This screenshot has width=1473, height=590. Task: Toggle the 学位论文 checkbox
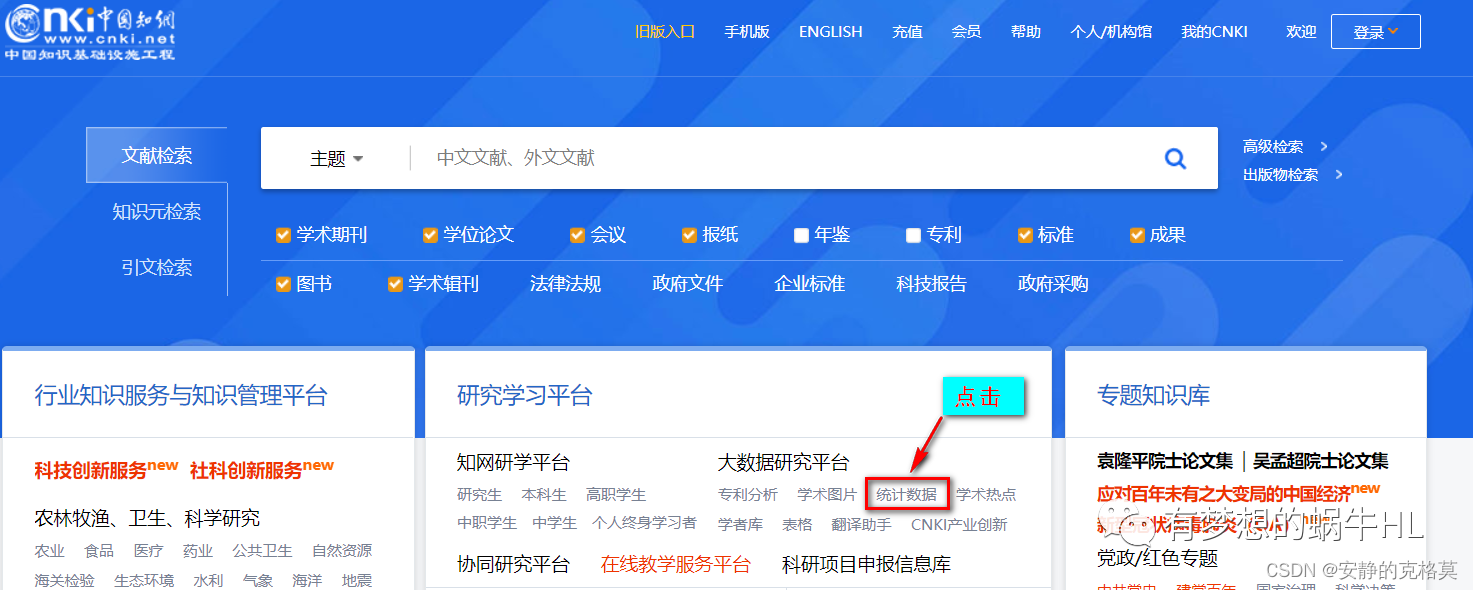coord(430,236)
